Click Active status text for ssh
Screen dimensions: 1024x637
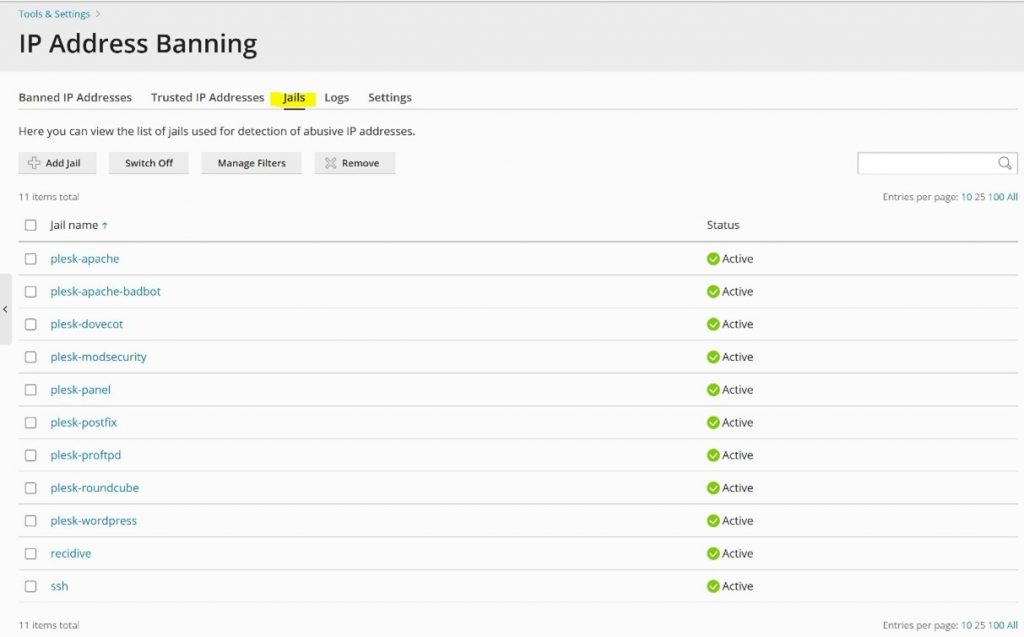tap(737, 586)
